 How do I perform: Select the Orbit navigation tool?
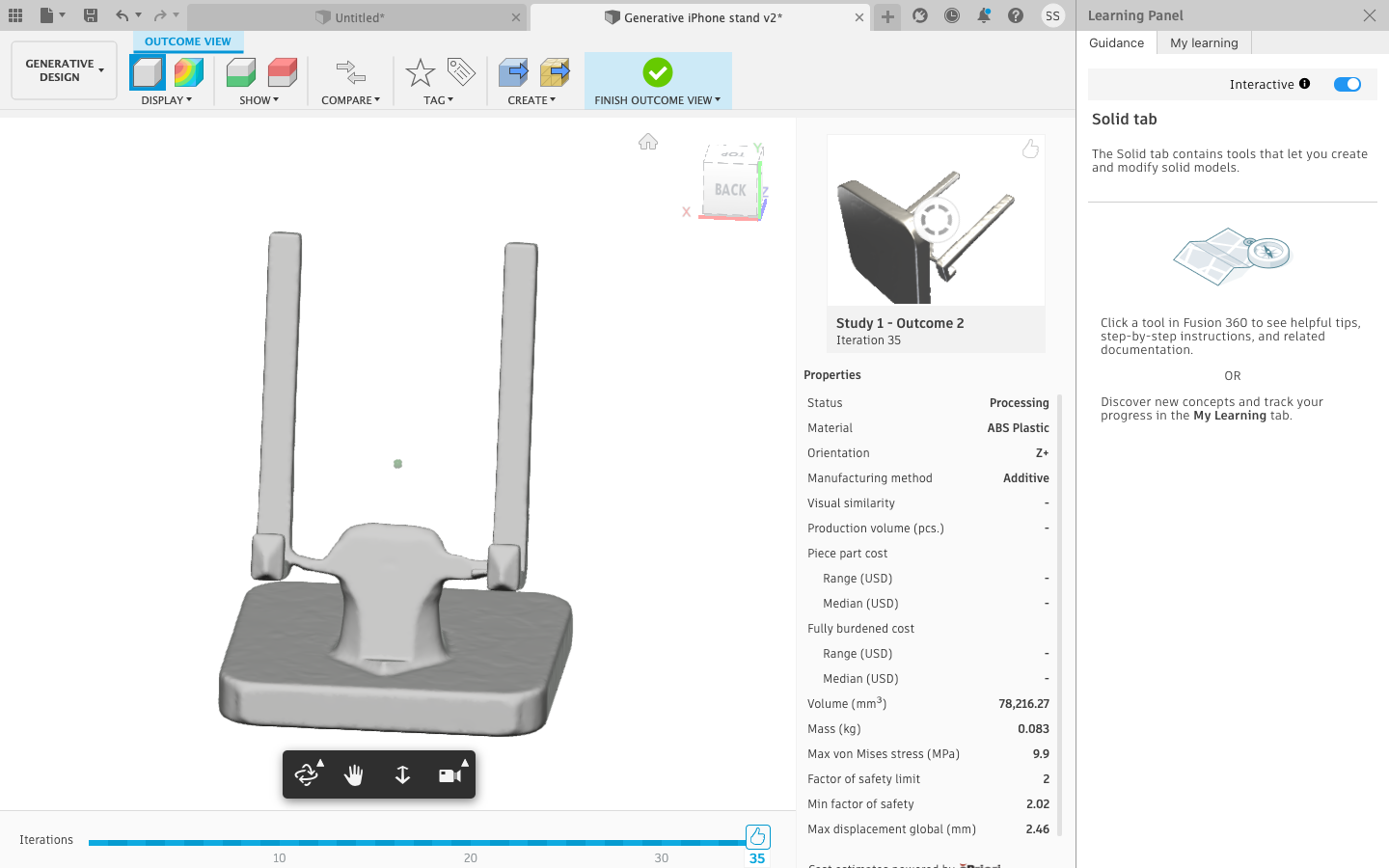[x=307, y=774]
